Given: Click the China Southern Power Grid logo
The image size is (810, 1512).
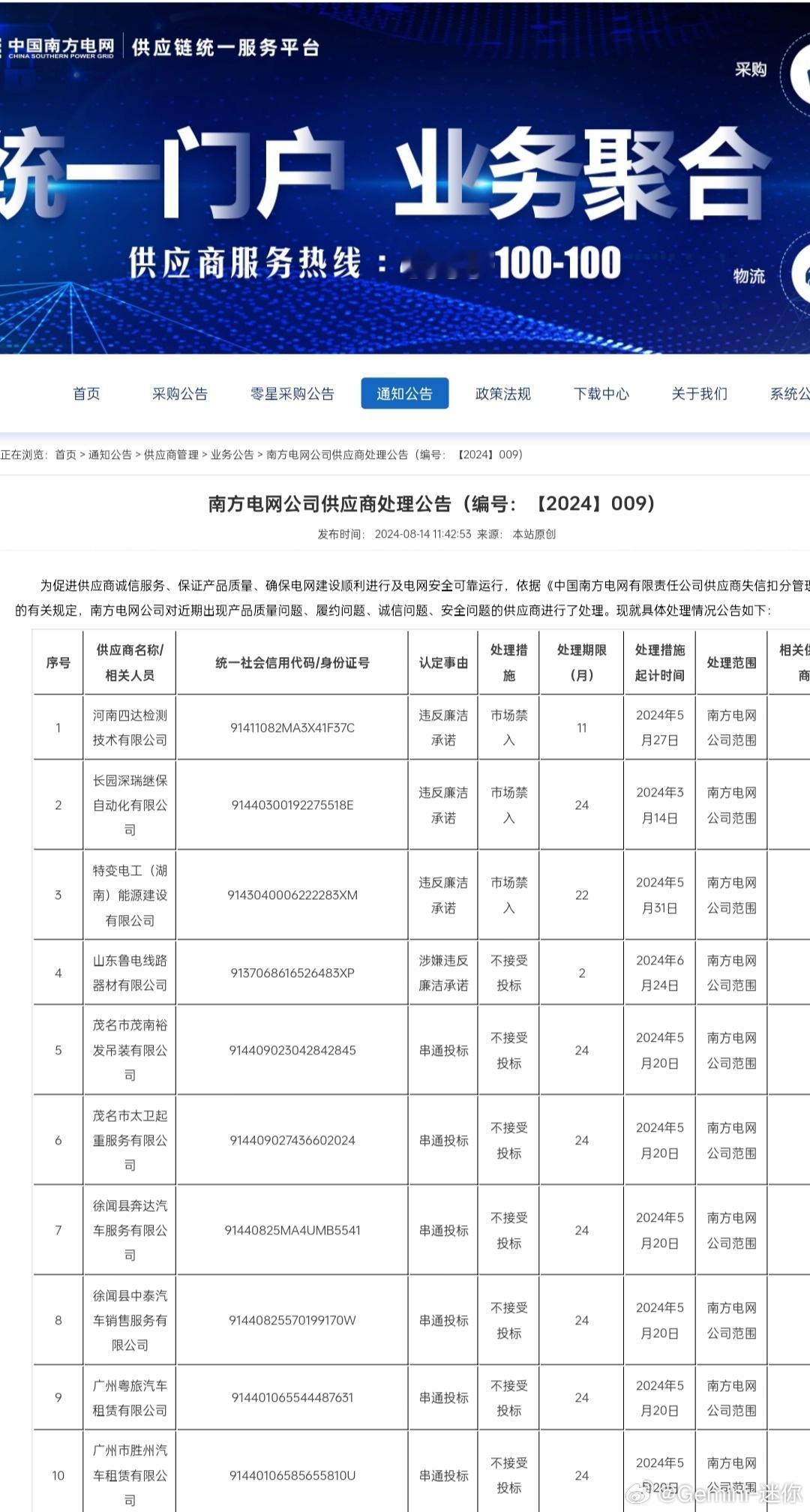Looking at the screenshot, I should click(x=58, y=47).
